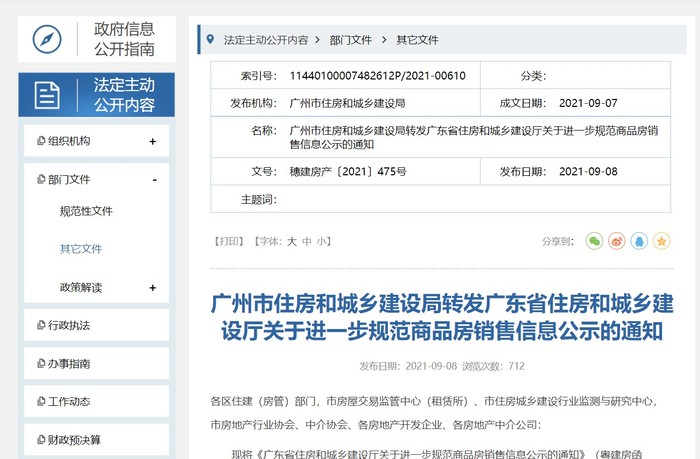Click the 分享到 label
This screenshot has width=700, height=459.
558,242
